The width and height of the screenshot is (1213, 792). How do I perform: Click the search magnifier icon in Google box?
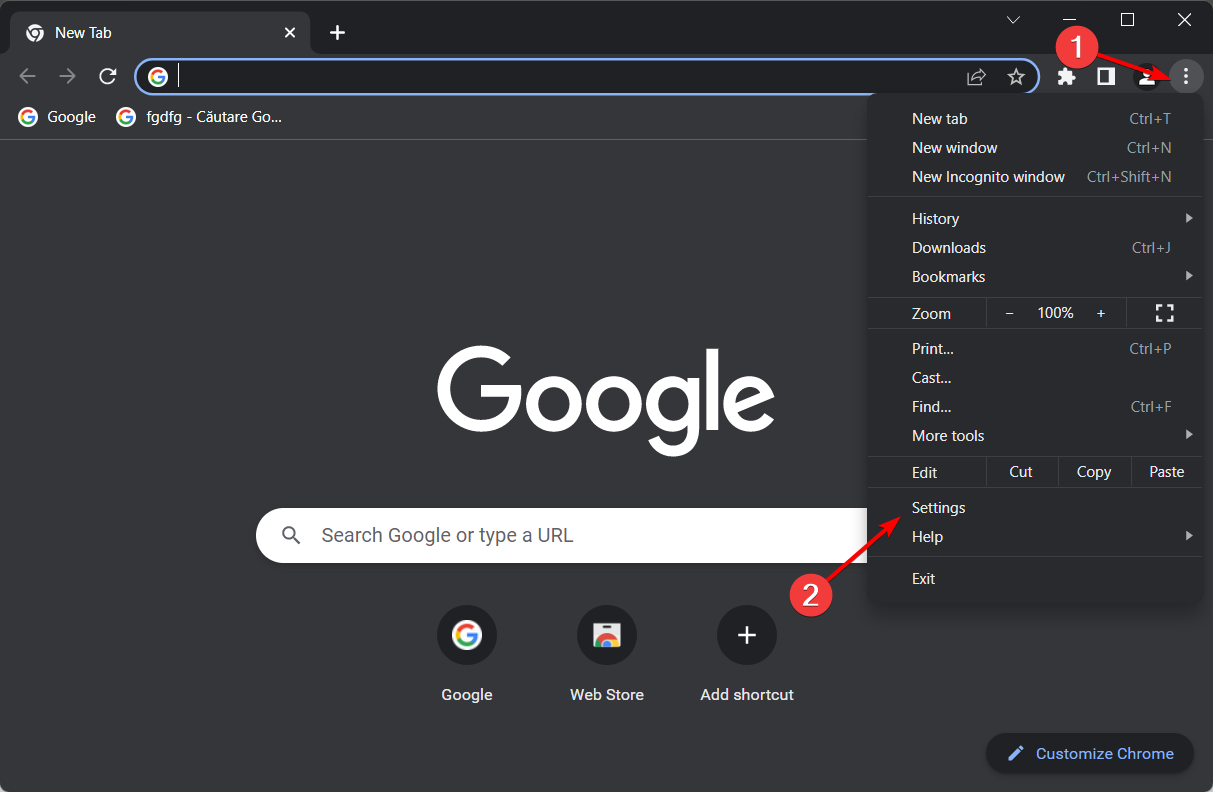[x=291, y=535]
